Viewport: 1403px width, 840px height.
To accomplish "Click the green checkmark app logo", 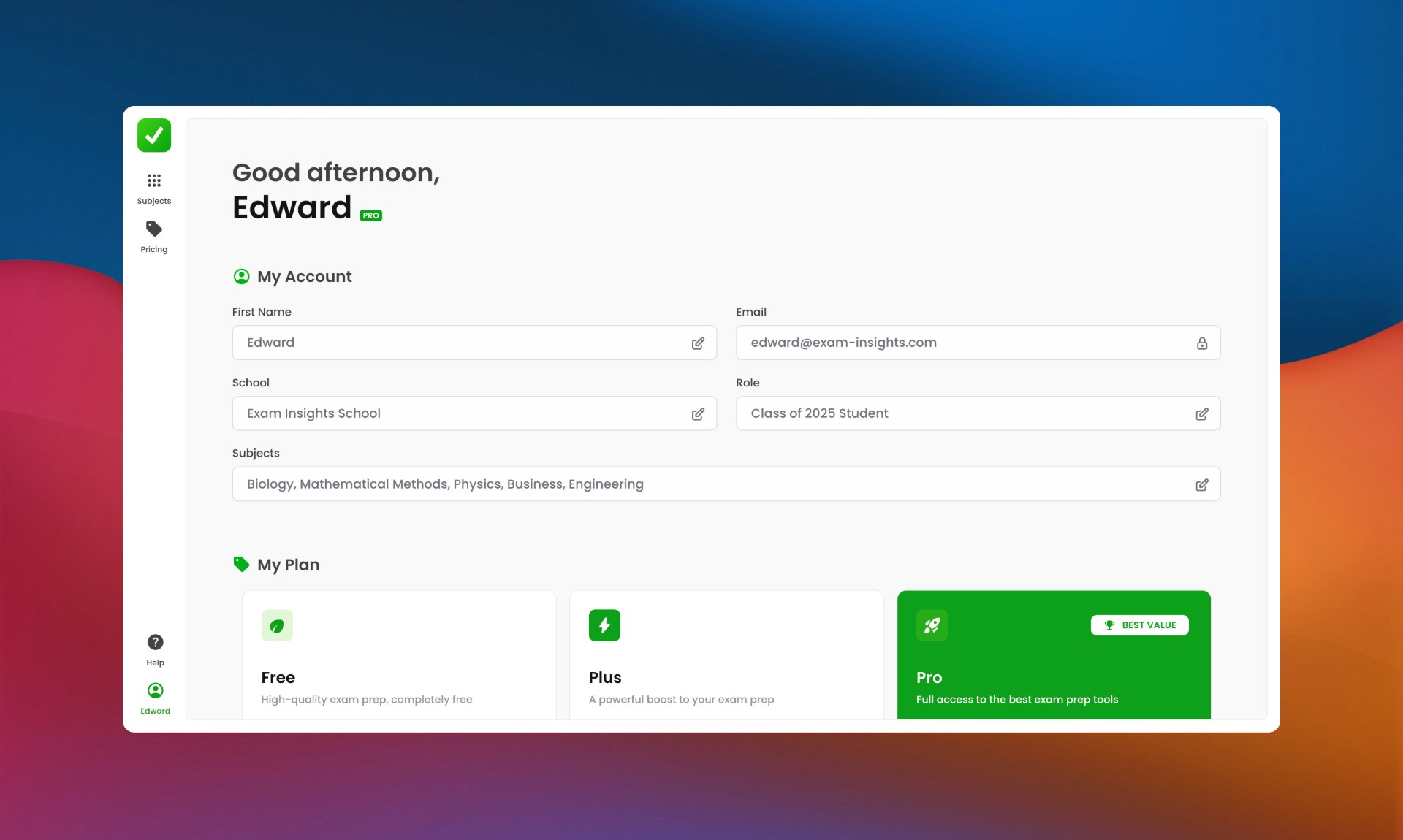I will point(154,135).
